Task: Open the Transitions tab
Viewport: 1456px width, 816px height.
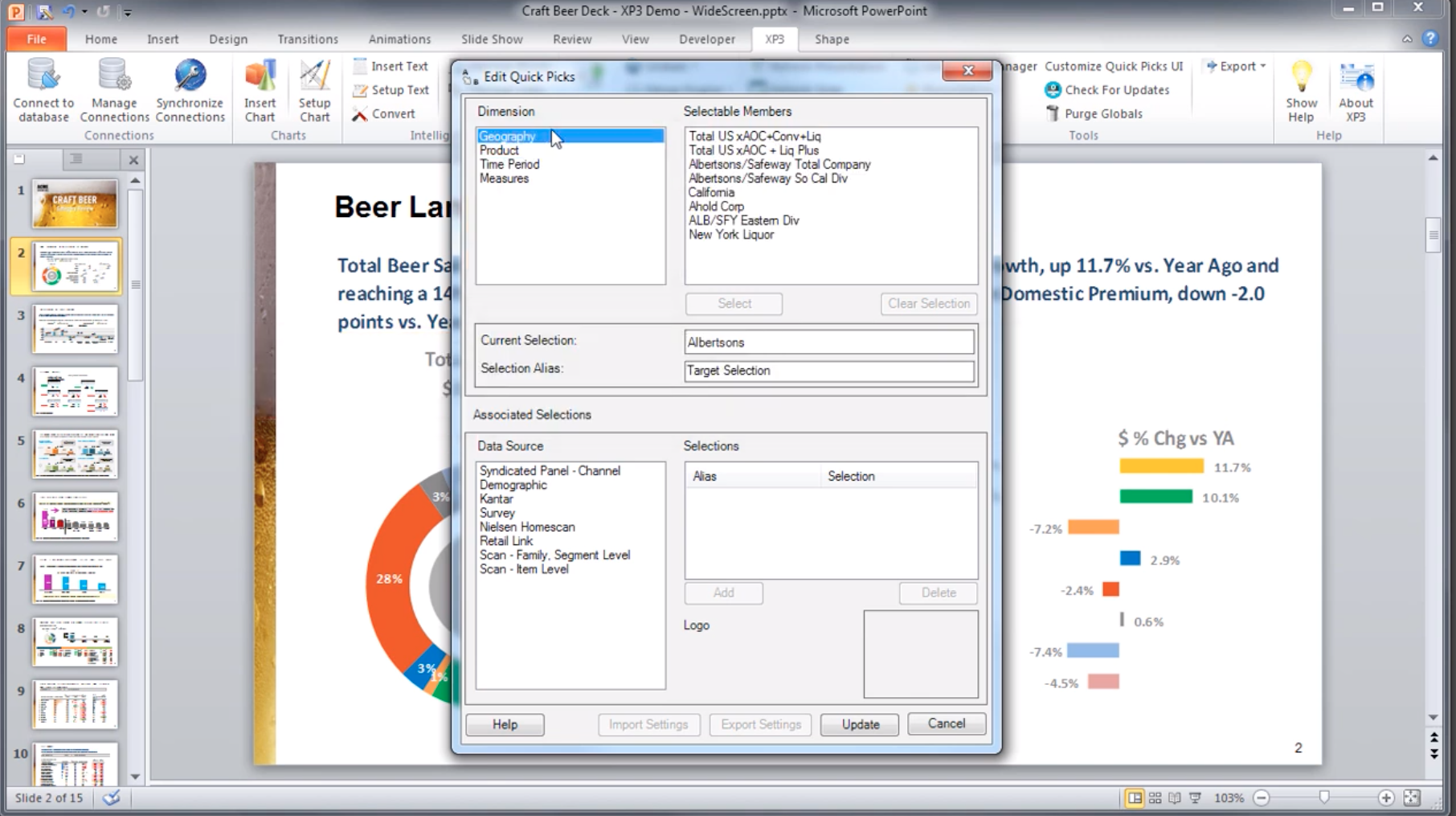Action: [x=308, y=39]
